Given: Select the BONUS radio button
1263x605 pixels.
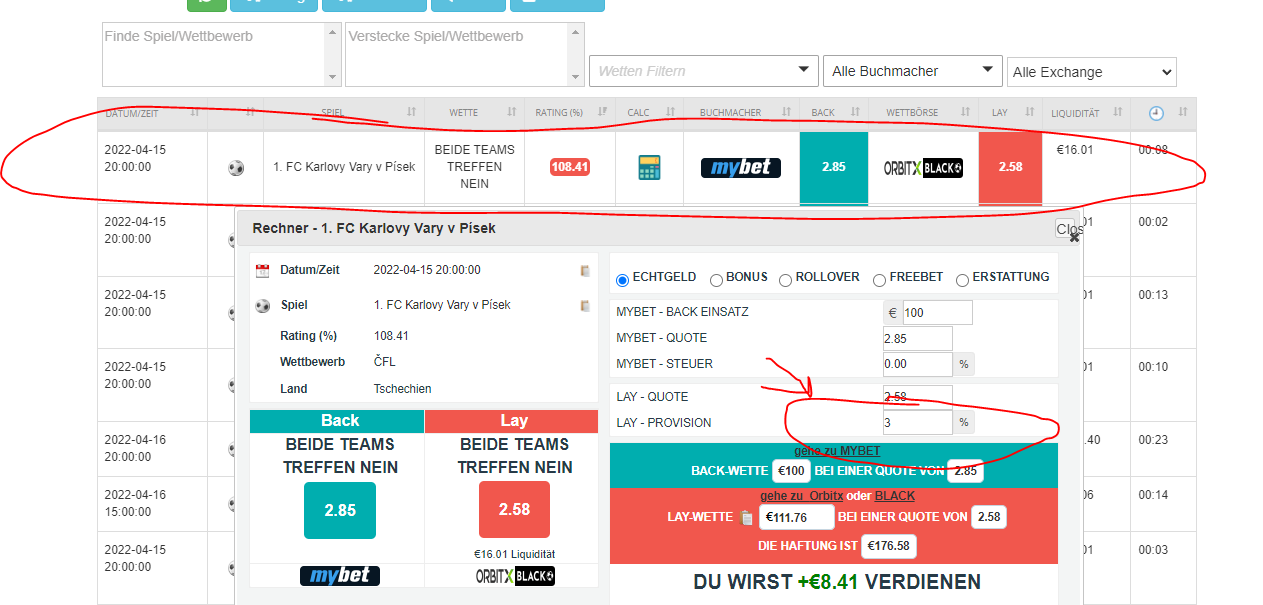Looking at the screenshot, I should 716,280.
